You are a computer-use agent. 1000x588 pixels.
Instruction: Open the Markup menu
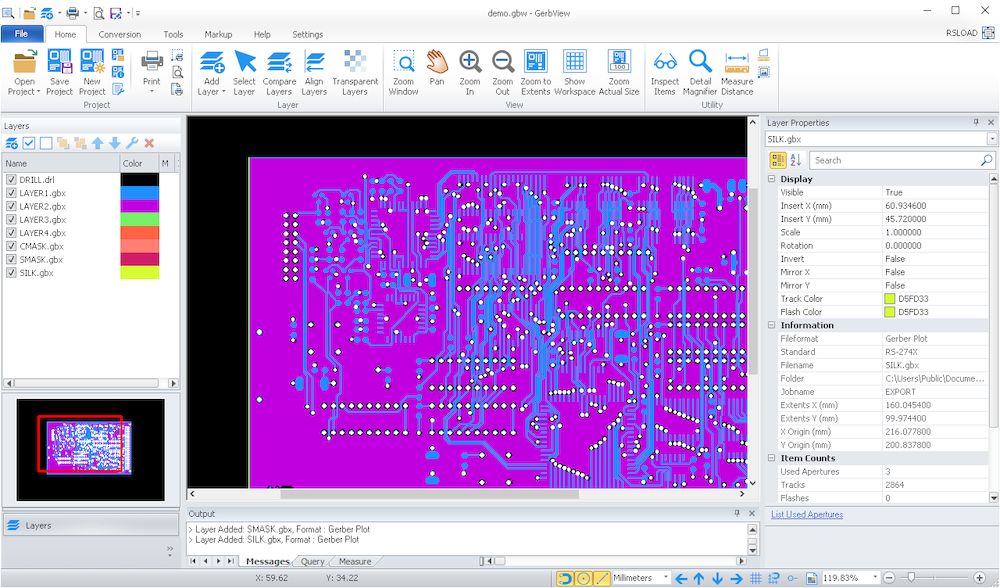pyautogui.click(x=218, y=33)
